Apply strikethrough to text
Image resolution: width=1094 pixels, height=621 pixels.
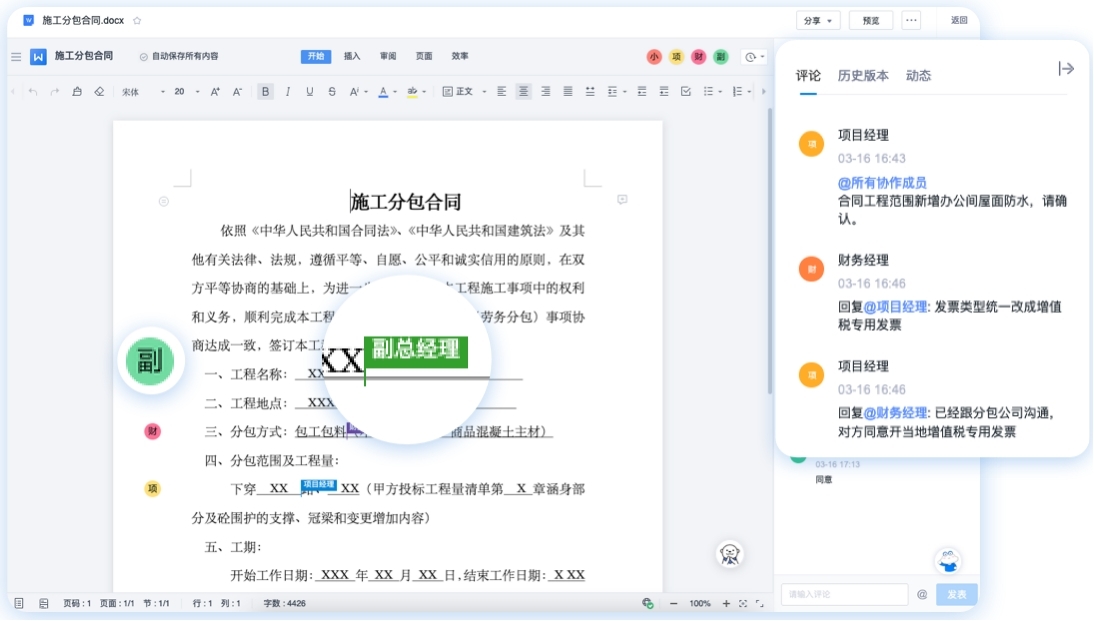coord(331,91)
